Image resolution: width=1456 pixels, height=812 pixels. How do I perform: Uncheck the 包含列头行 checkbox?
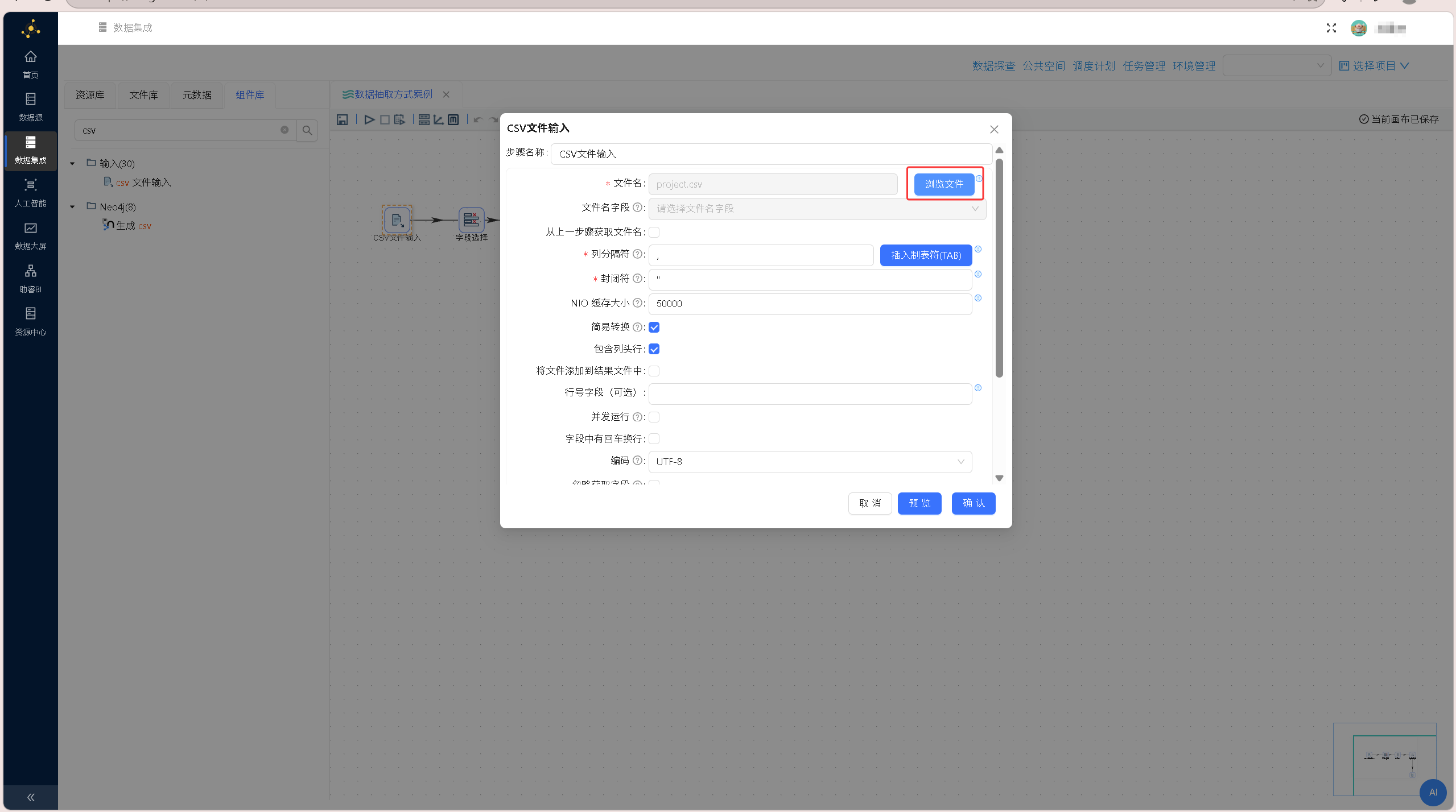[654, 349]
